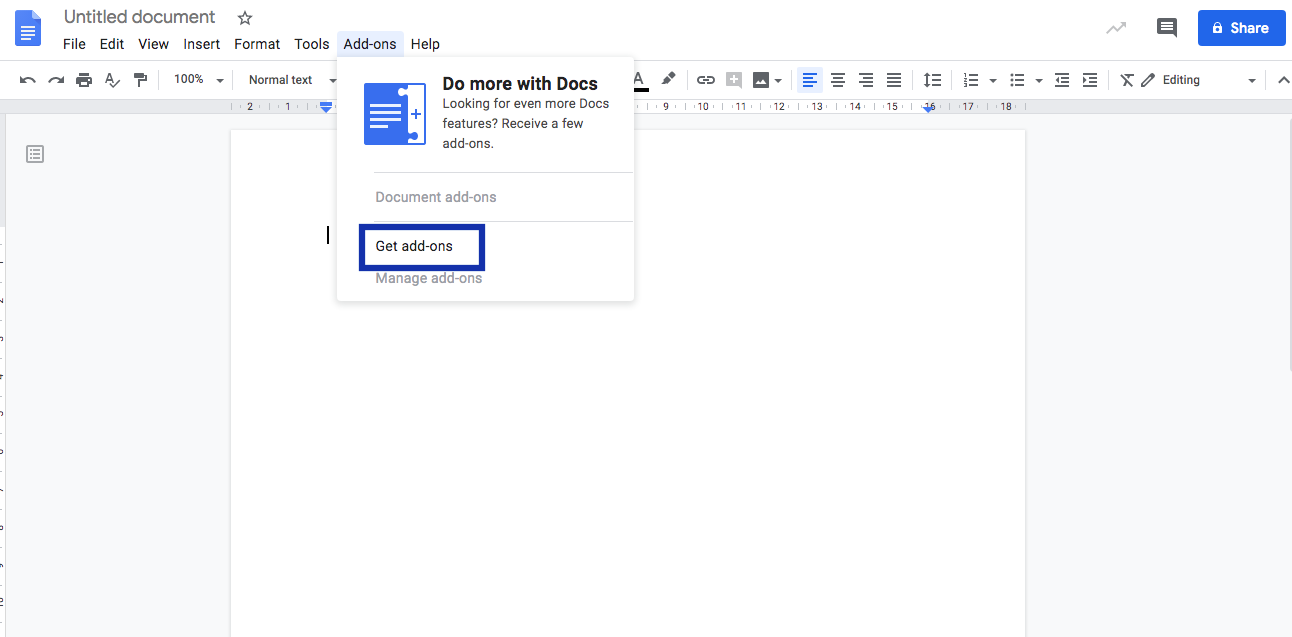Collapse the menus with the chevron-up arrow
The image size is (1292, 637).
click(x=1284, y=80)
